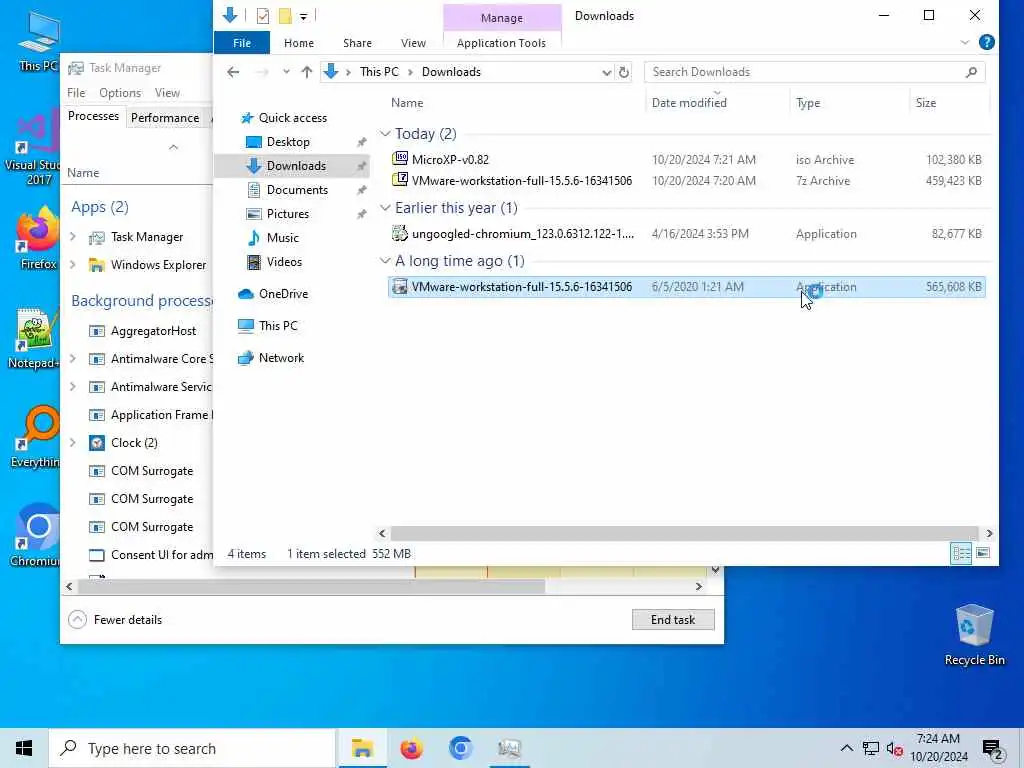Click the search magnifier icon in Explorer

(971, 72)
